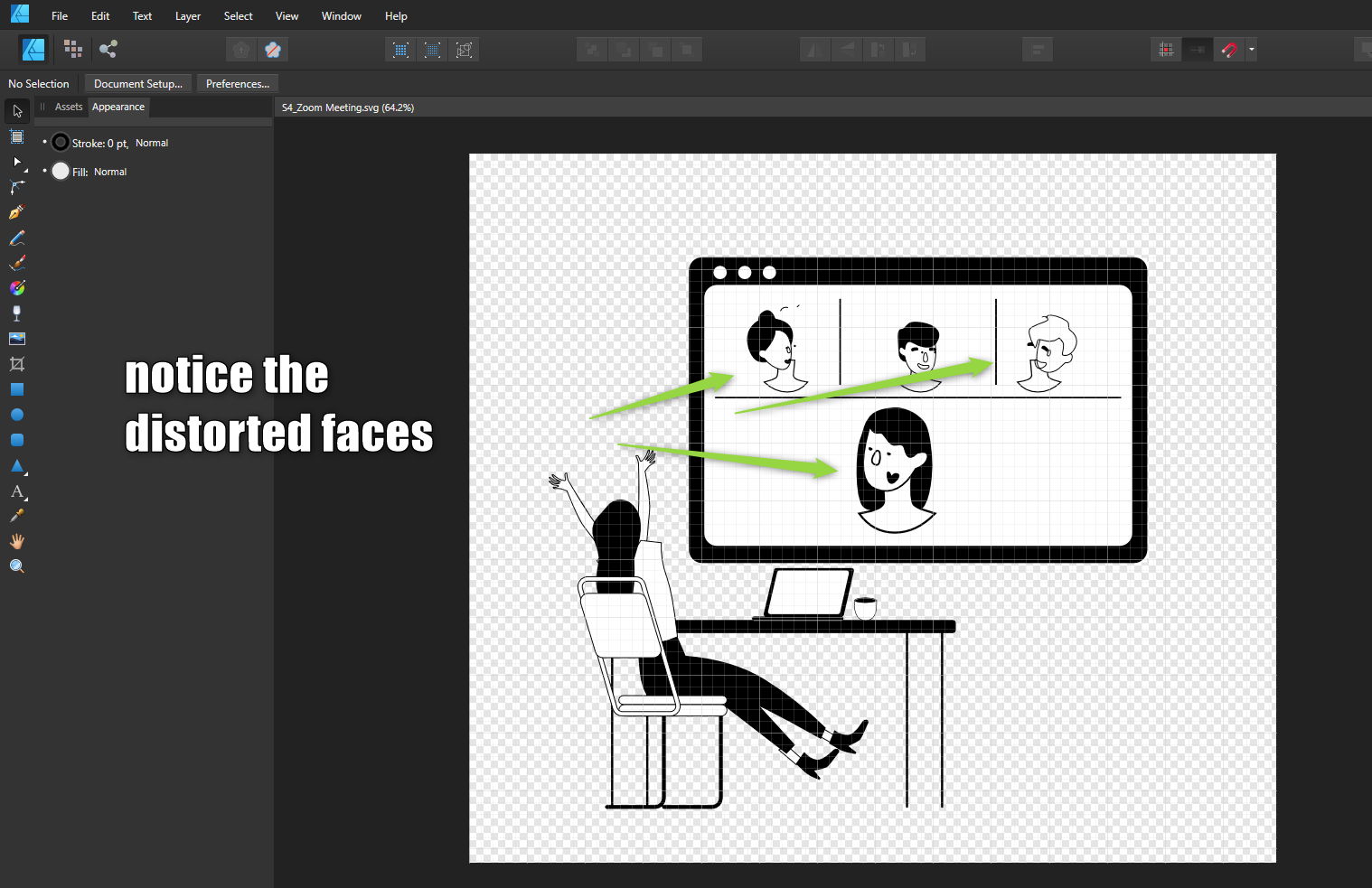
Task: Pick the Pen tool
Action: (x=16, y=211)
